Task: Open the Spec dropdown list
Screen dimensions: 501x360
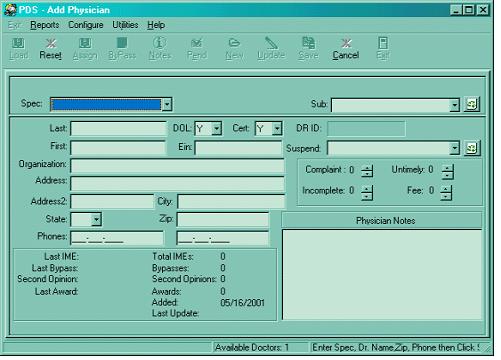Action: pos(167,104)
